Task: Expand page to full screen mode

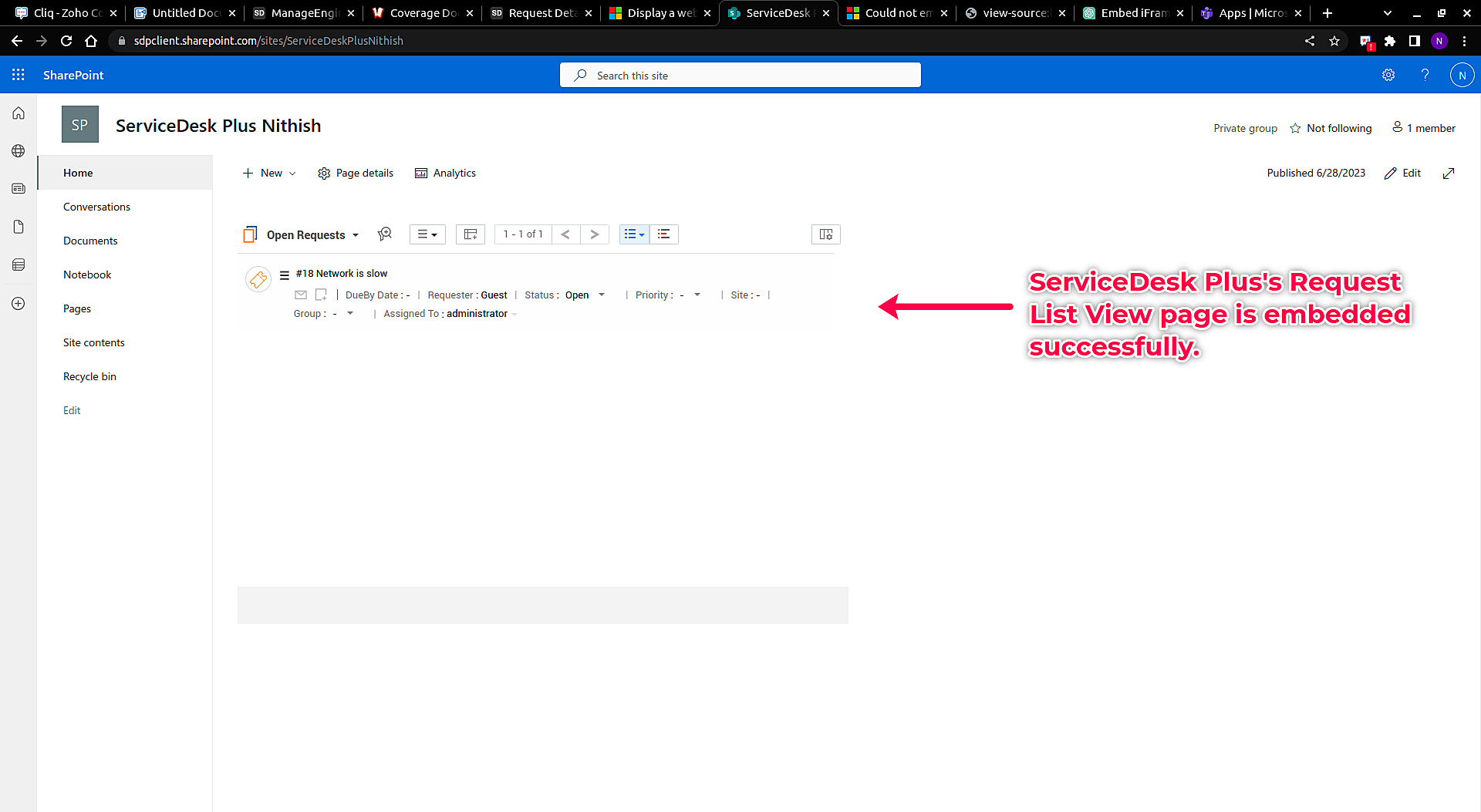Action: 1448,174
